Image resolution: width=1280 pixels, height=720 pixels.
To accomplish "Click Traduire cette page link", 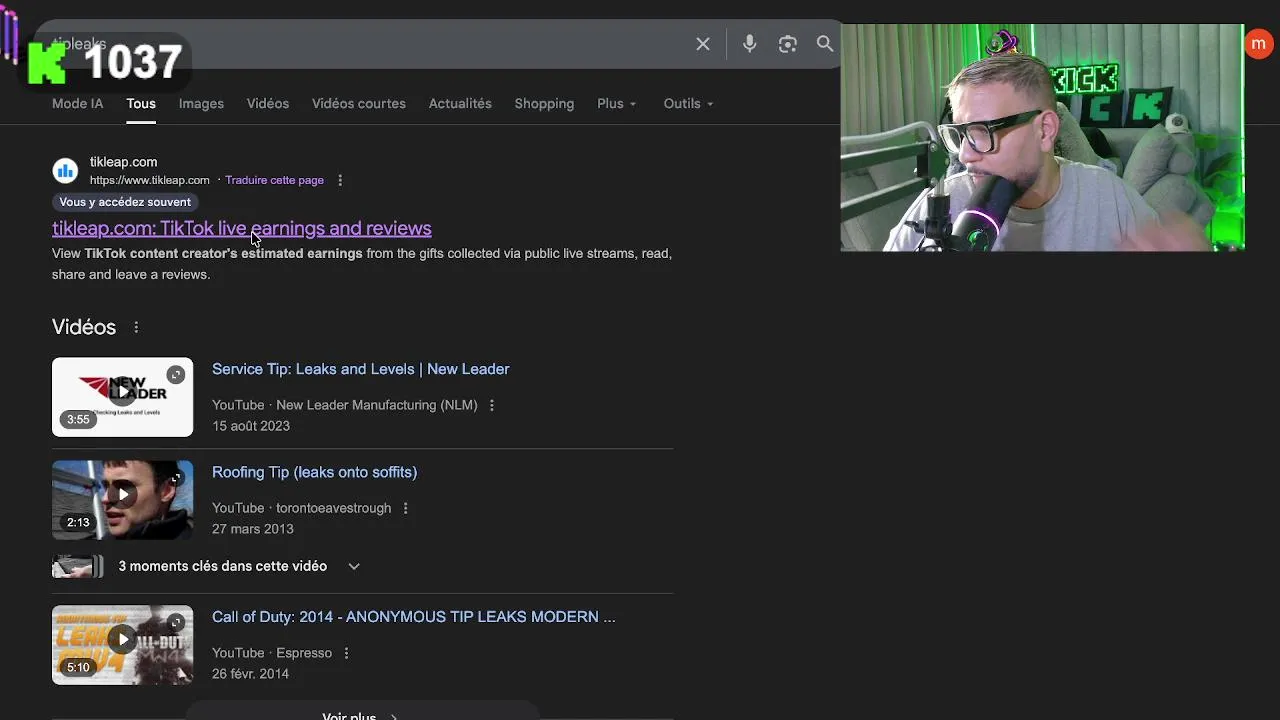I will click(274, 180).
